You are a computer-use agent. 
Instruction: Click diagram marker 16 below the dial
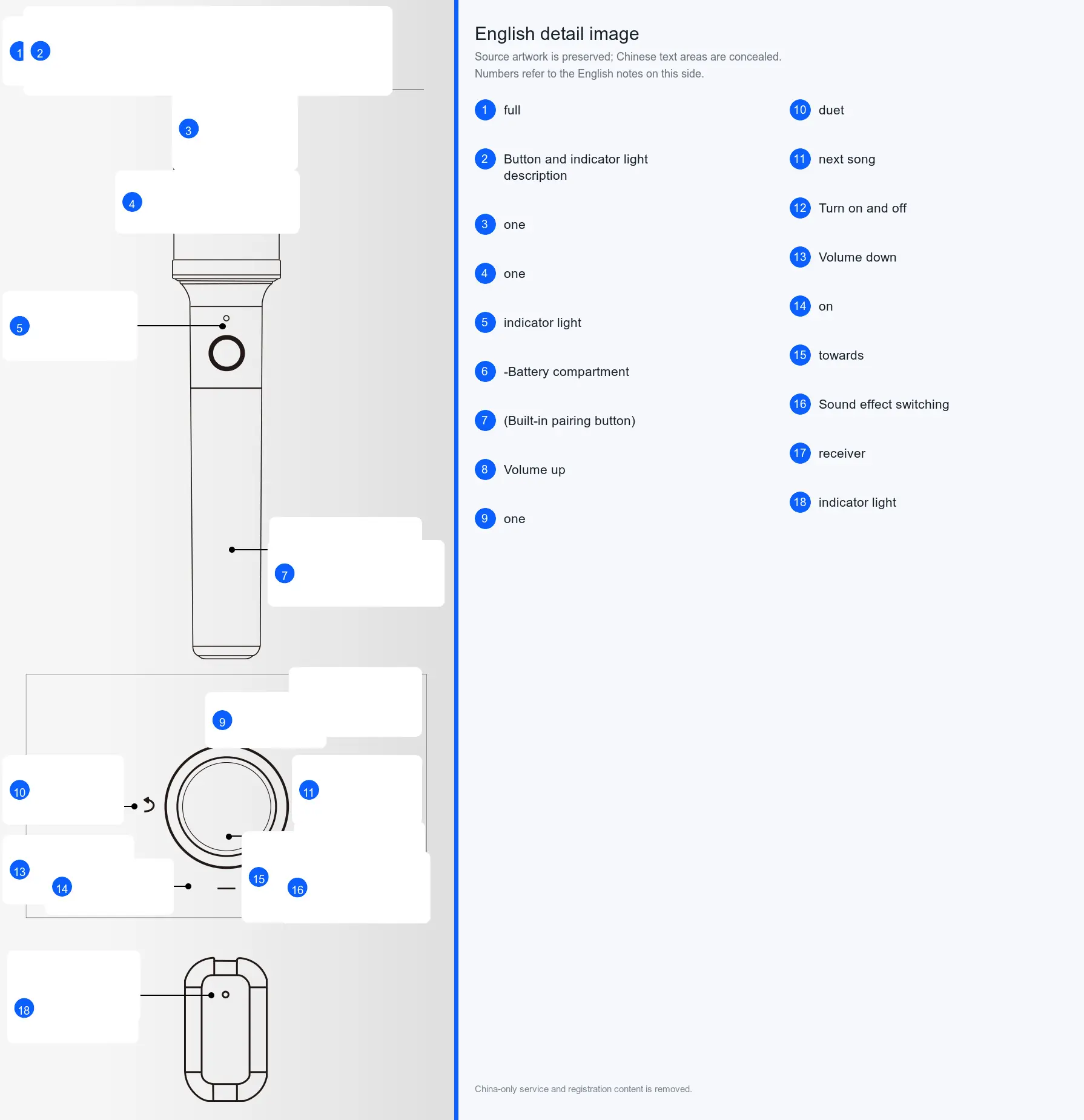point(297,888)
